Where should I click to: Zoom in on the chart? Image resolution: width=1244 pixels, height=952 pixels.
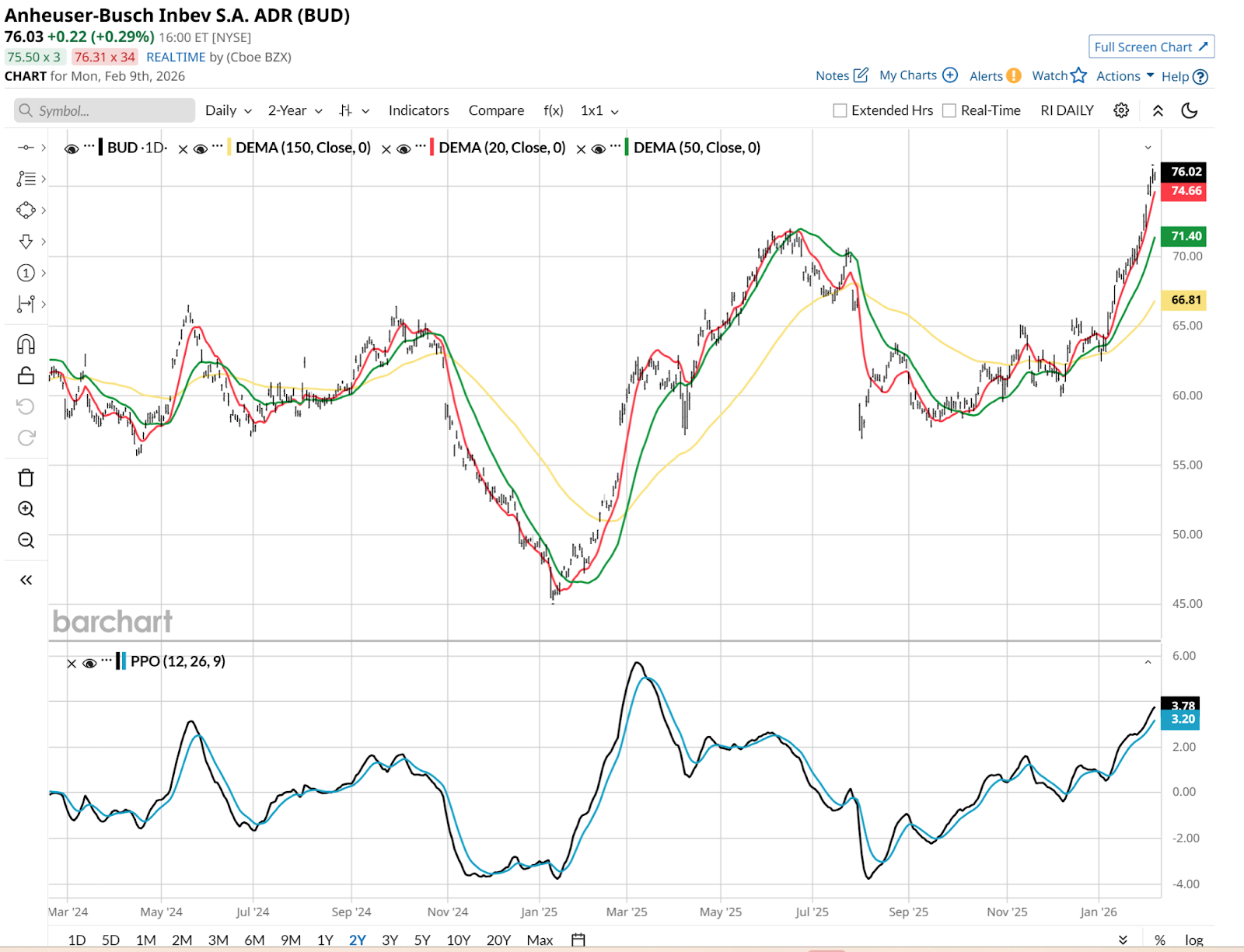26,509
